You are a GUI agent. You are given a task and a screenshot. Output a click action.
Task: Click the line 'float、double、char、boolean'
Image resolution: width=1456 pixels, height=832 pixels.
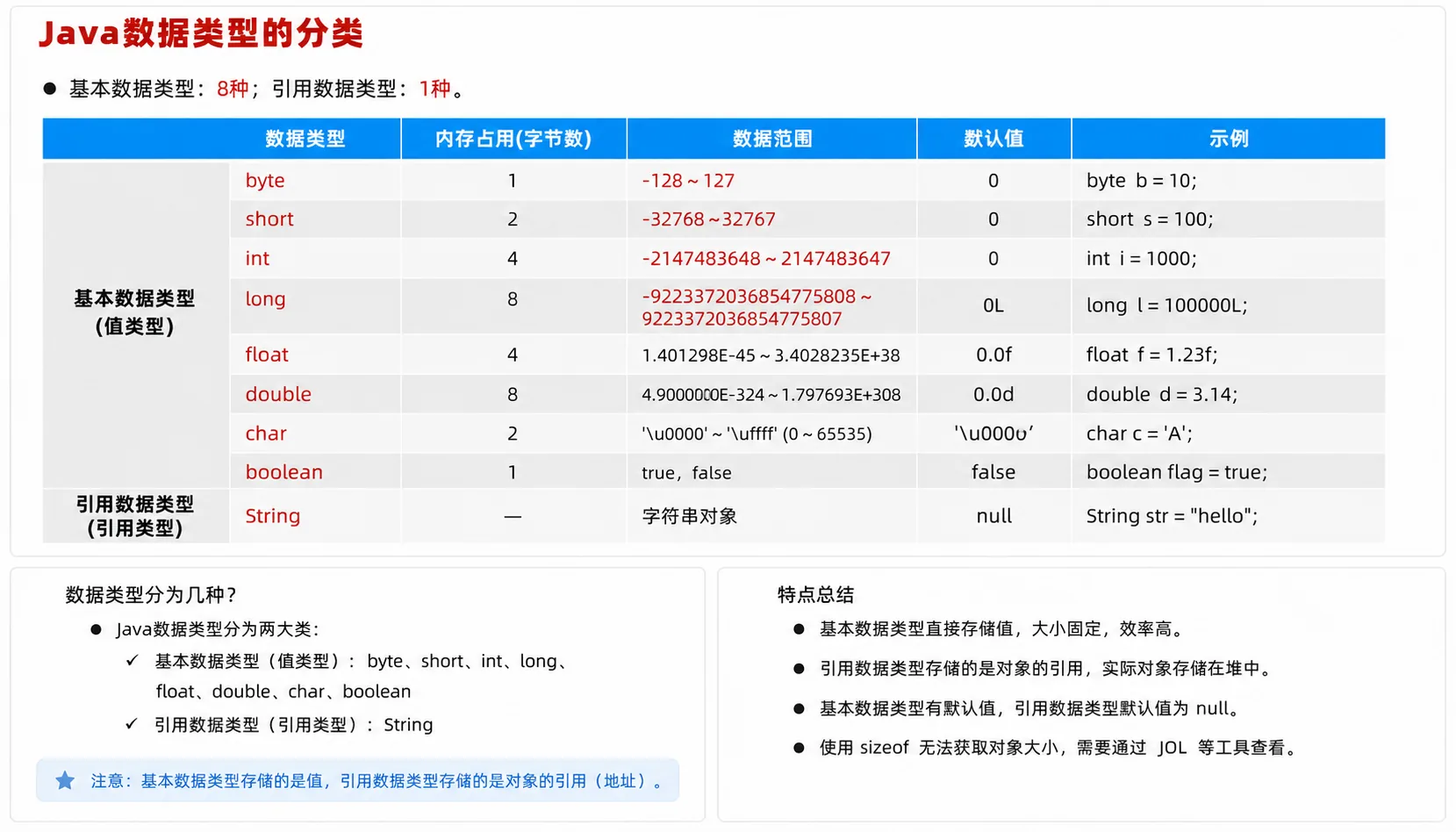point(283,692)
